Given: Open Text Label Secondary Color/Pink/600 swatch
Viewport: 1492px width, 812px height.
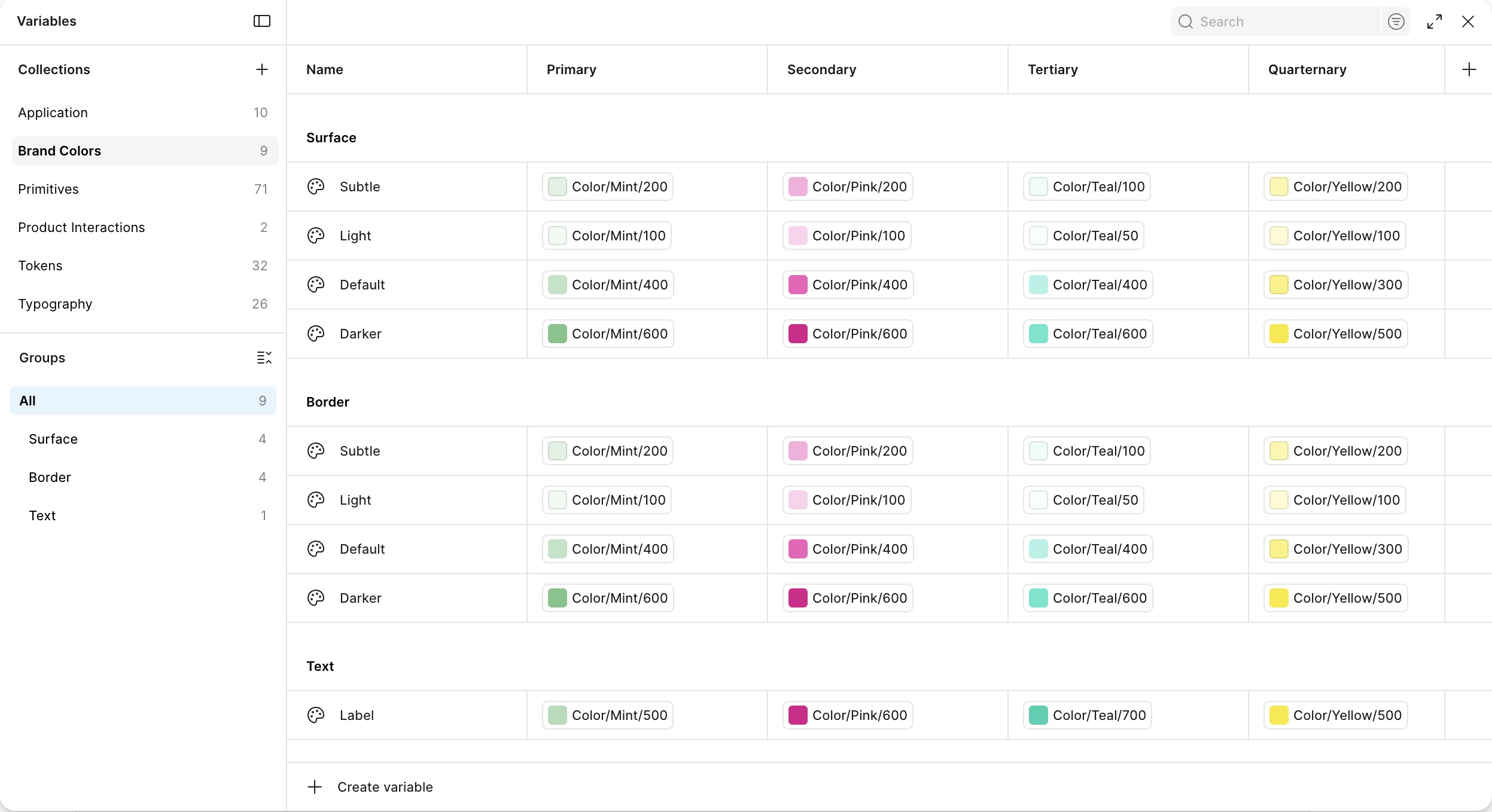Looking at the screenshot, I should point(798,715).
